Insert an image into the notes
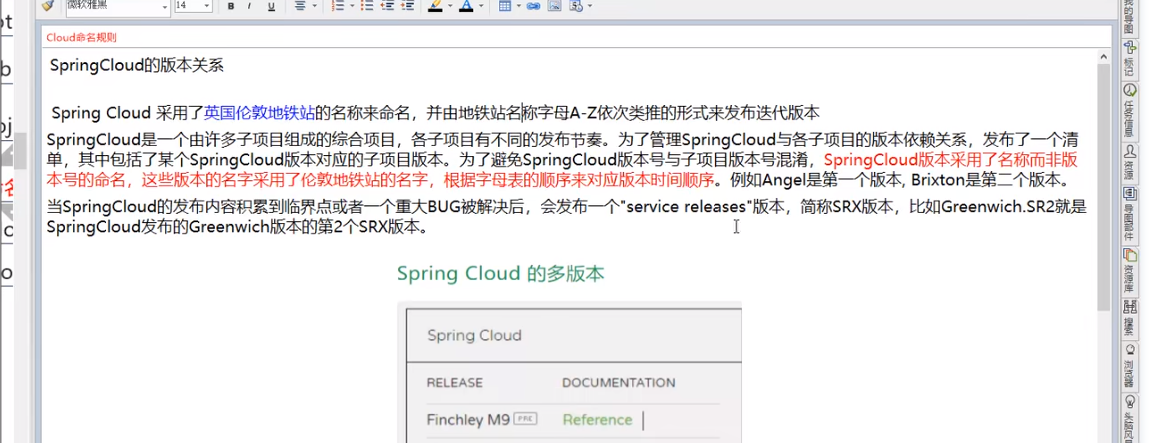1168x443 pixels. (x=554, y=6)
